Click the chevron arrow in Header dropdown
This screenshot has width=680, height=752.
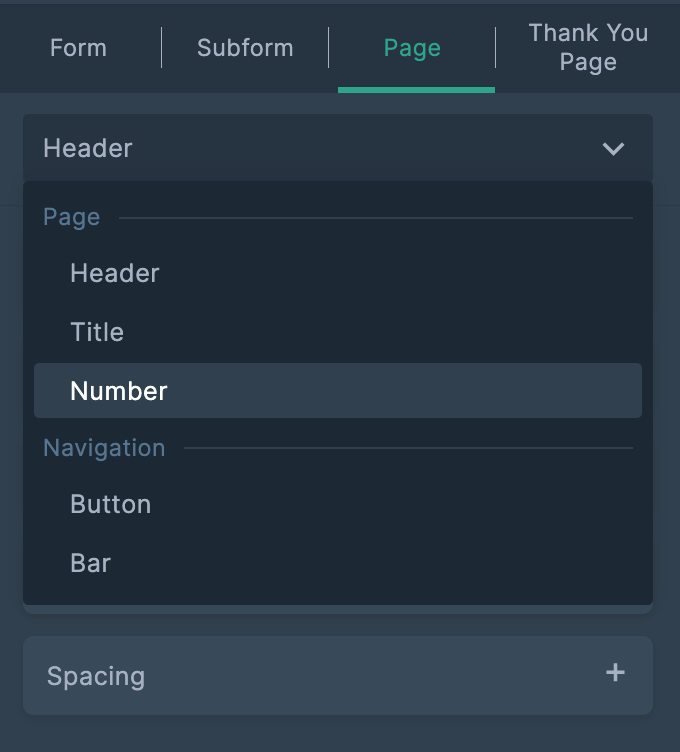pos(613,149)
